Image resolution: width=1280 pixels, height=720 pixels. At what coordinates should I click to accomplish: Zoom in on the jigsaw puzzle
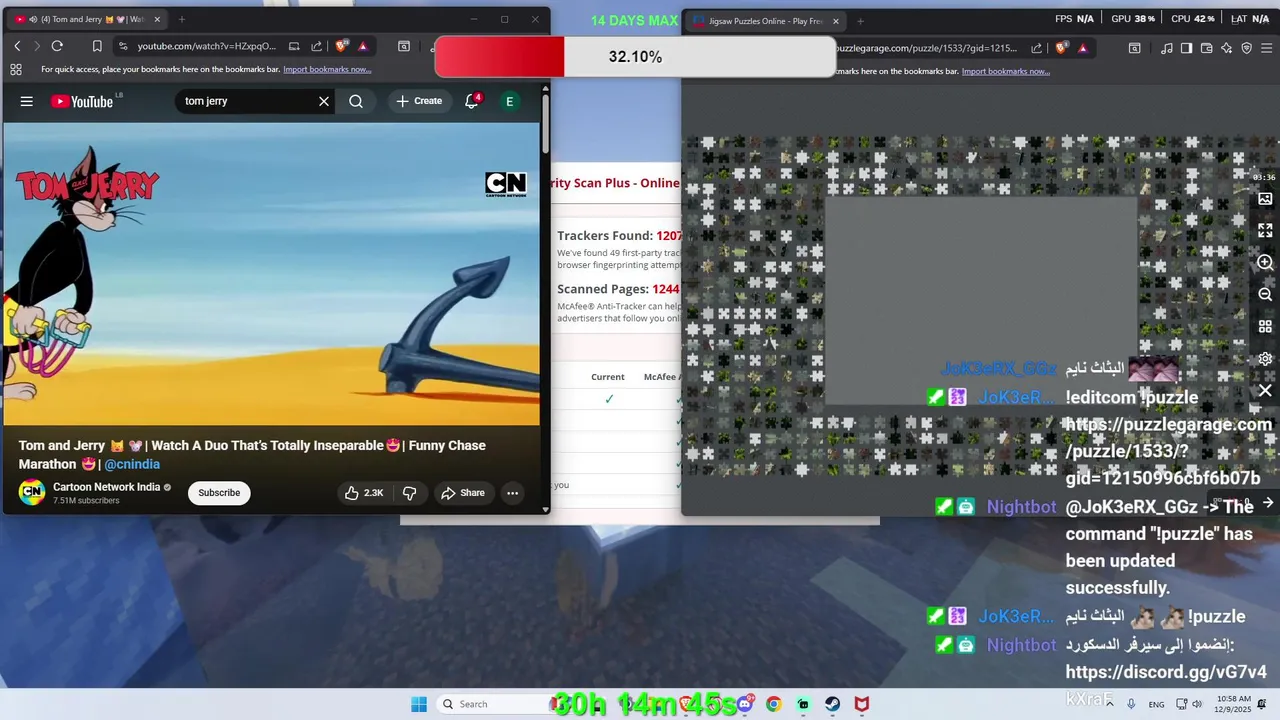coord(1265,262)
